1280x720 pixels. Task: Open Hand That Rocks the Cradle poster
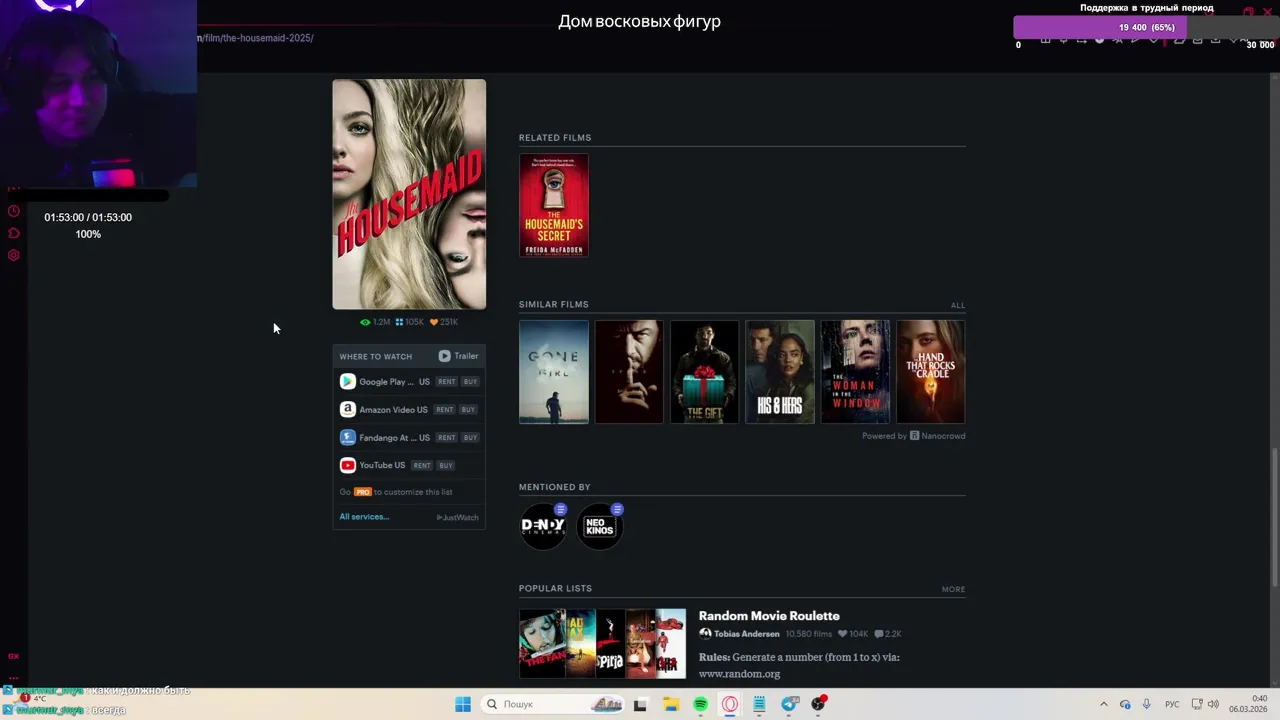[x=931, y=372]
